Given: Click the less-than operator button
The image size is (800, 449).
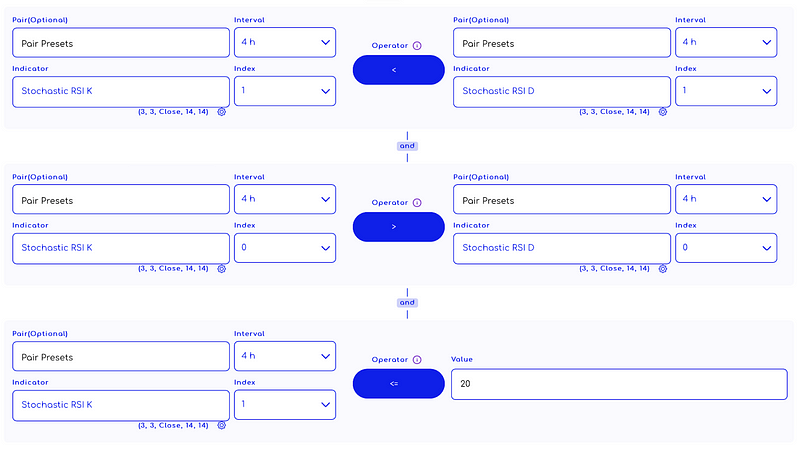Looking at the screenshot, I should (398, 70).
